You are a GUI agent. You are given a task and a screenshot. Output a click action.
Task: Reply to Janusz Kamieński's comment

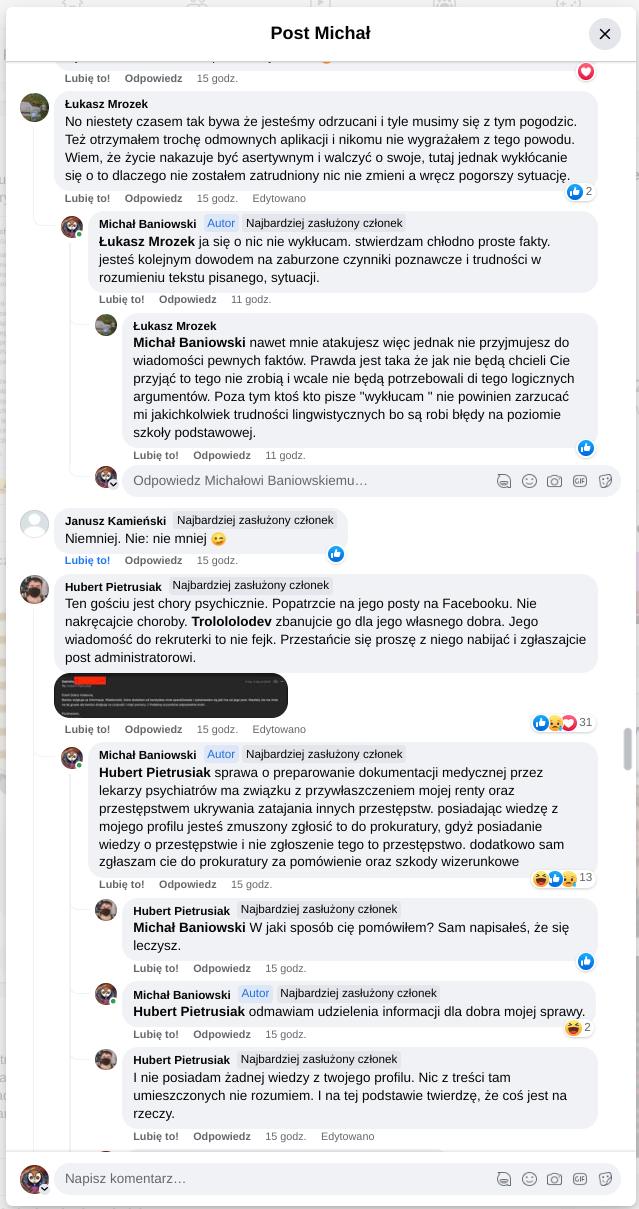coord(153,561)
